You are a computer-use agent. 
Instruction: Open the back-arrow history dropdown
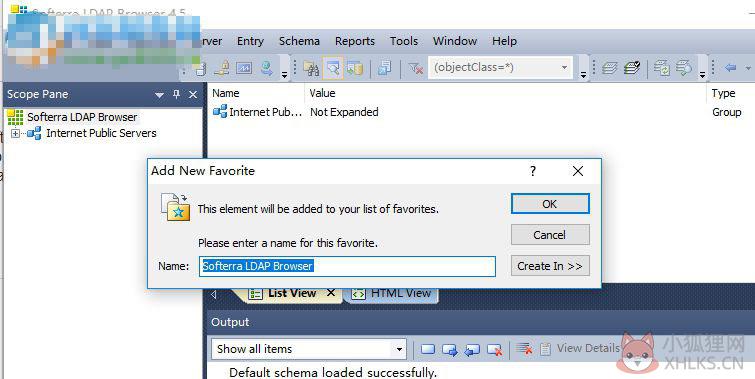point(748,68)
